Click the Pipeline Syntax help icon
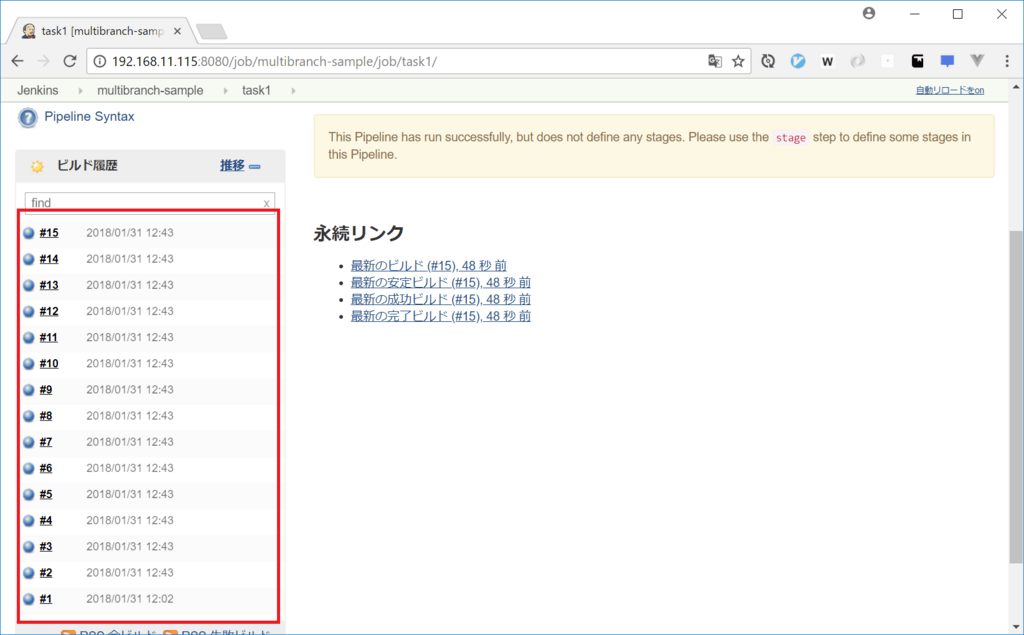The width and height of the screenshot is (1024, 635). (x=28, y=118)
